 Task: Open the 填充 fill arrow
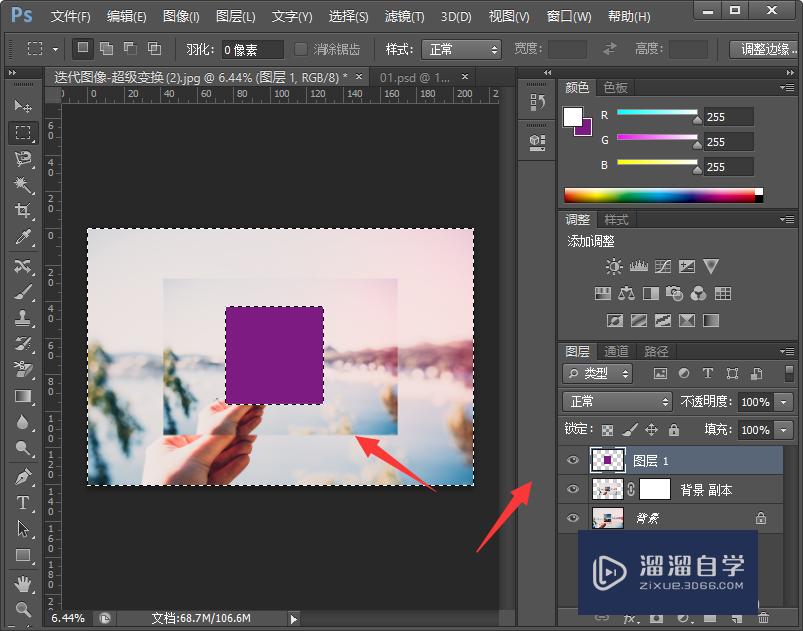coord(784,430)
